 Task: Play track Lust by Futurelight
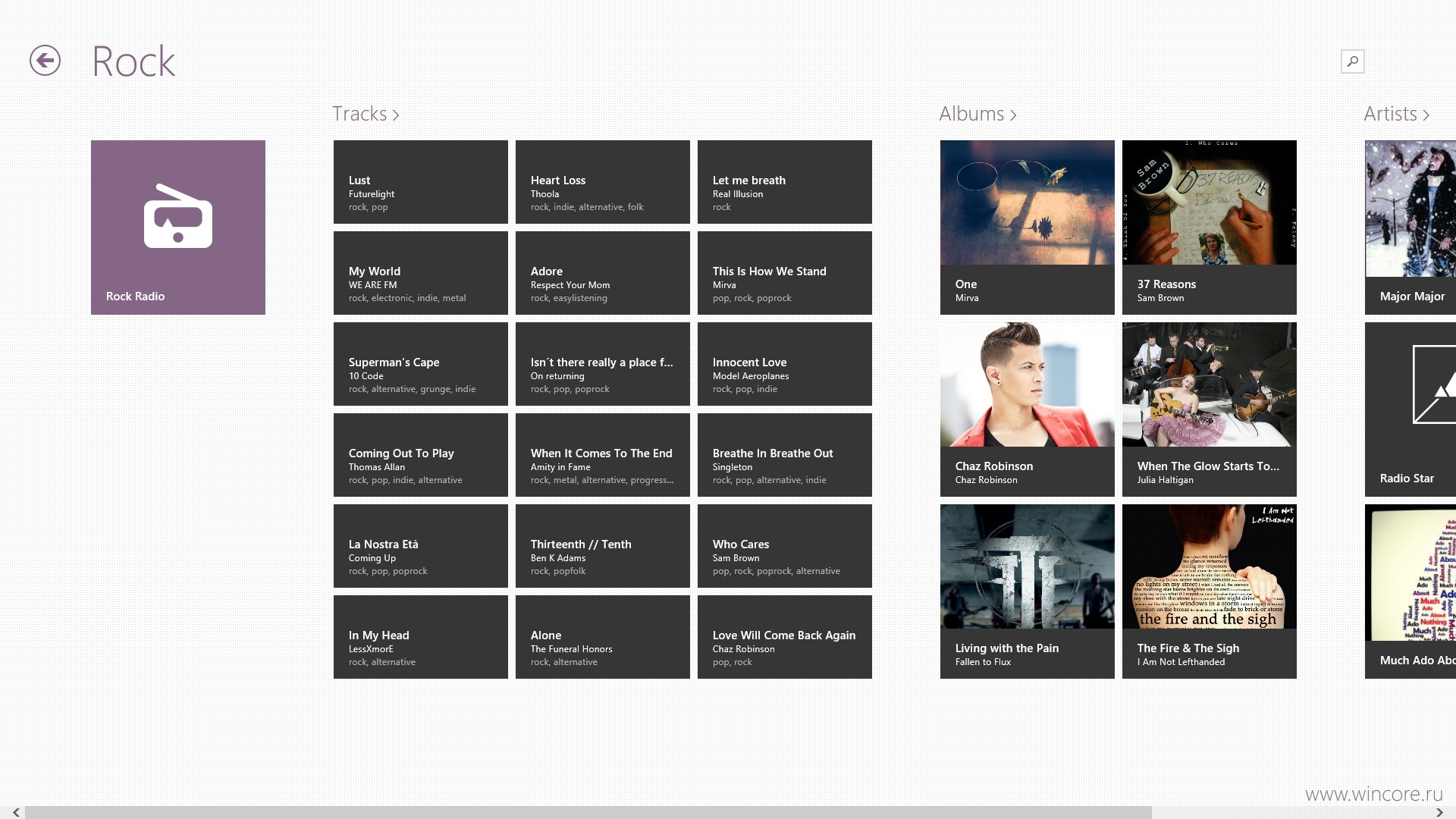(x=421, y=182)
